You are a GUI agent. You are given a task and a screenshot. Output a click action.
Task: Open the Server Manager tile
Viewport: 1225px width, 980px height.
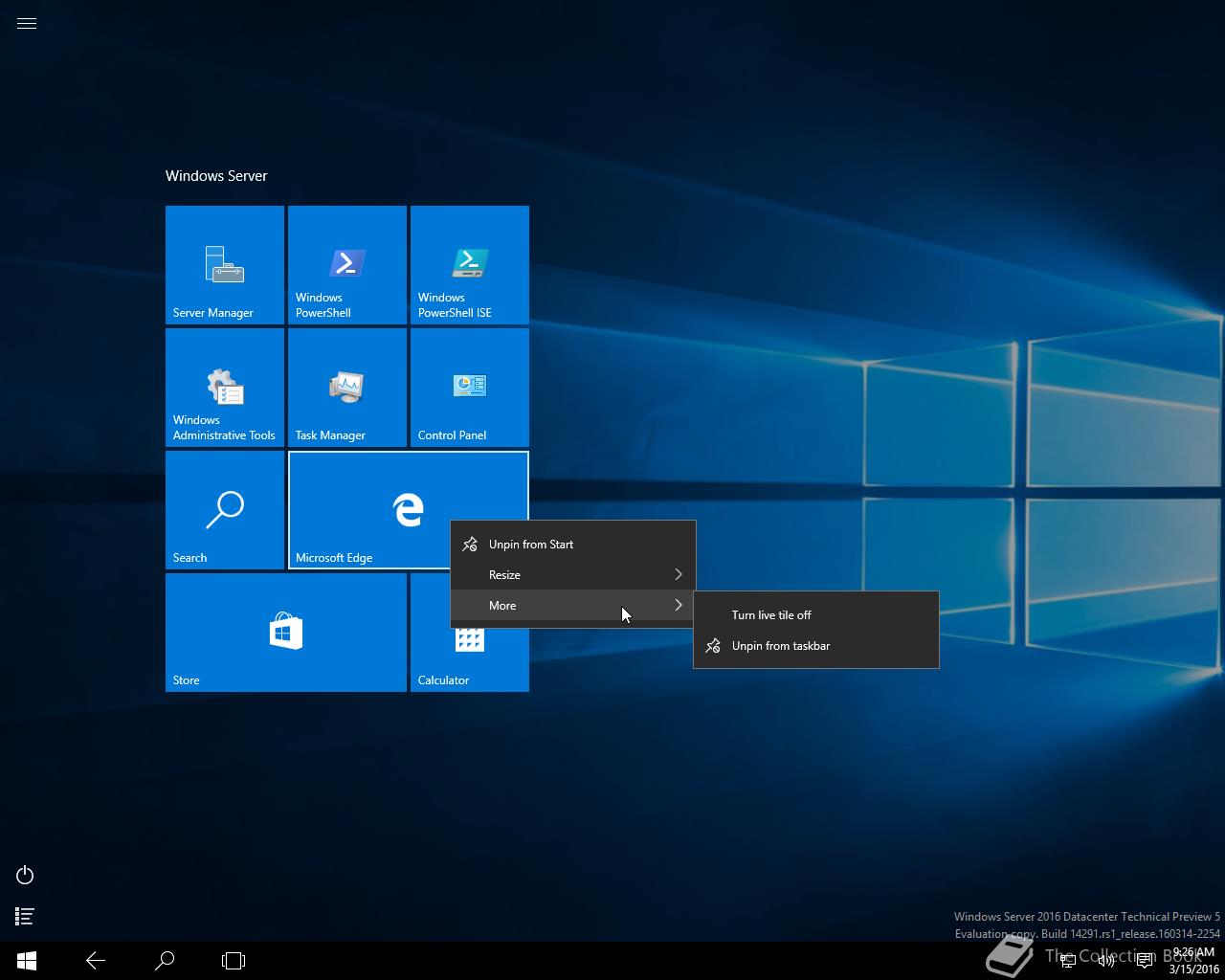point(225,265)
